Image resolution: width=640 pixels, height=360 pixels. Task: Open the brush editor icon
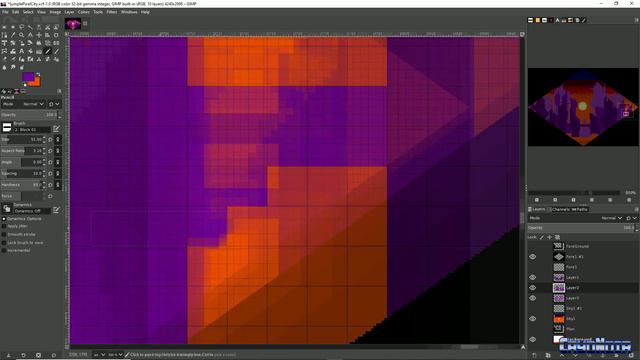[56, 128]
